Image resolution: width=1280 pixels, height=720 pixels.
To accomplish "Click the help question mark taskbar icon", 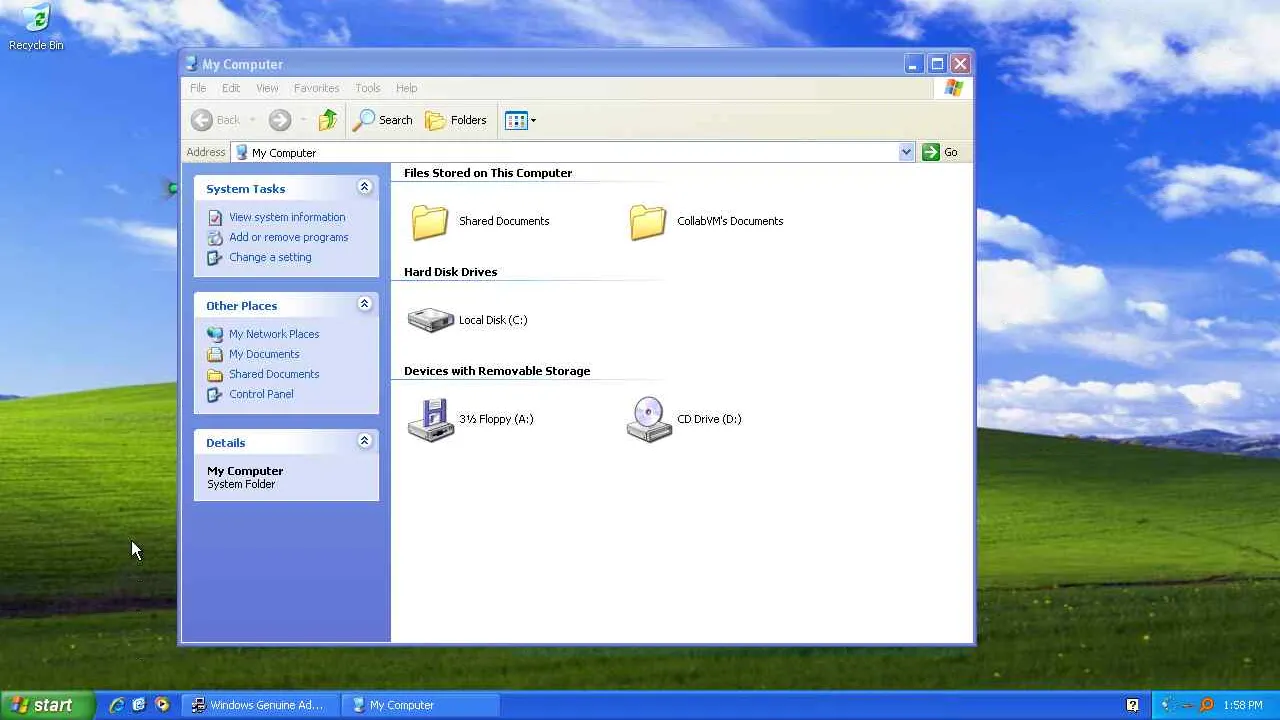I will [1132, 705].
